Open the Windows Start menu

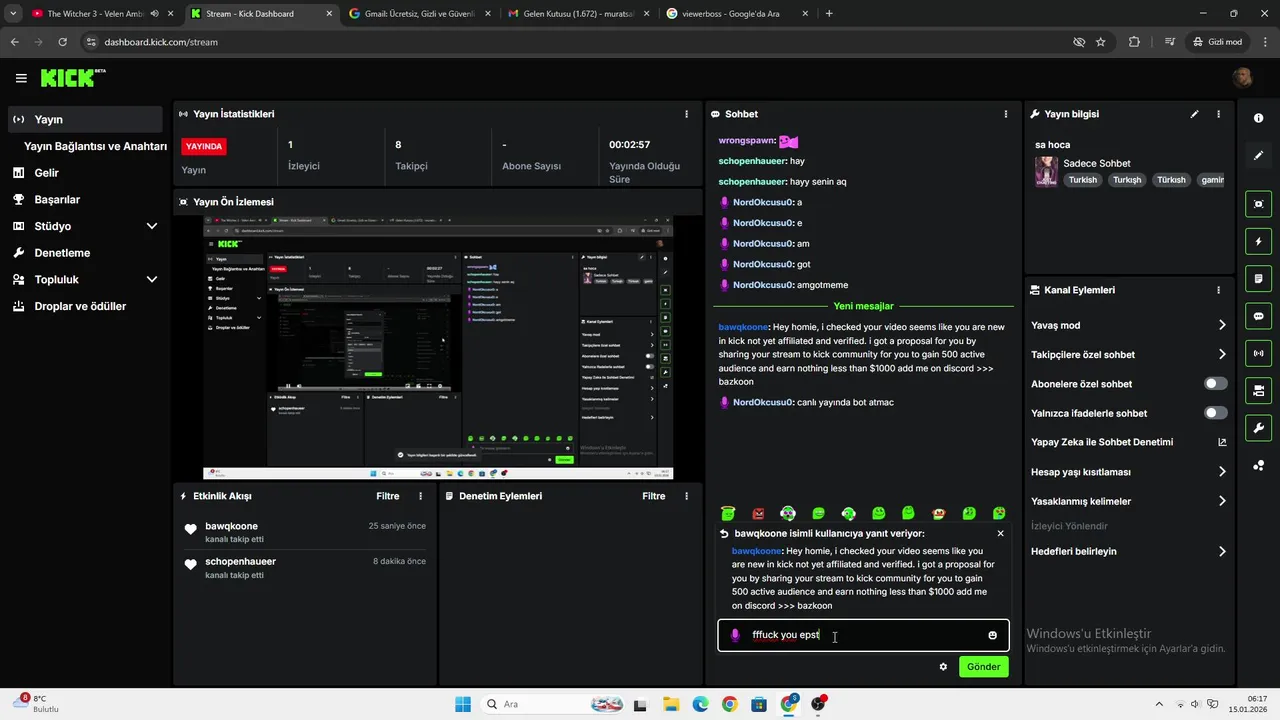[462, 704]
